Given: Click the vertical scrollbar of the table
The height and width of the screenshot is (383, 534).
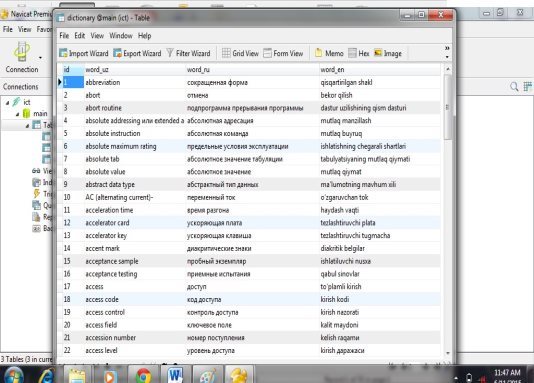Looking at the screenshot, I should click(x=448, y=211).
